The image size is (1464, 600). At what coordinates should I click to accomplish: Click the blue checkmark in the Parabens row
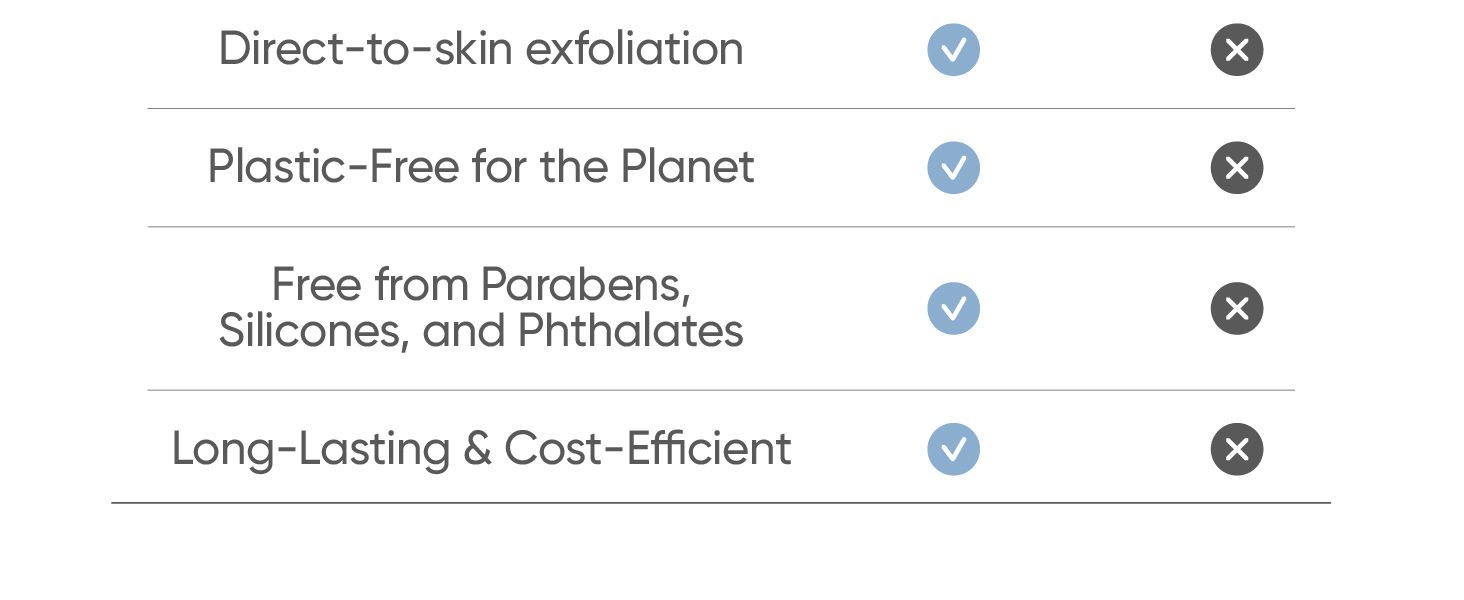tap(953, 308)
